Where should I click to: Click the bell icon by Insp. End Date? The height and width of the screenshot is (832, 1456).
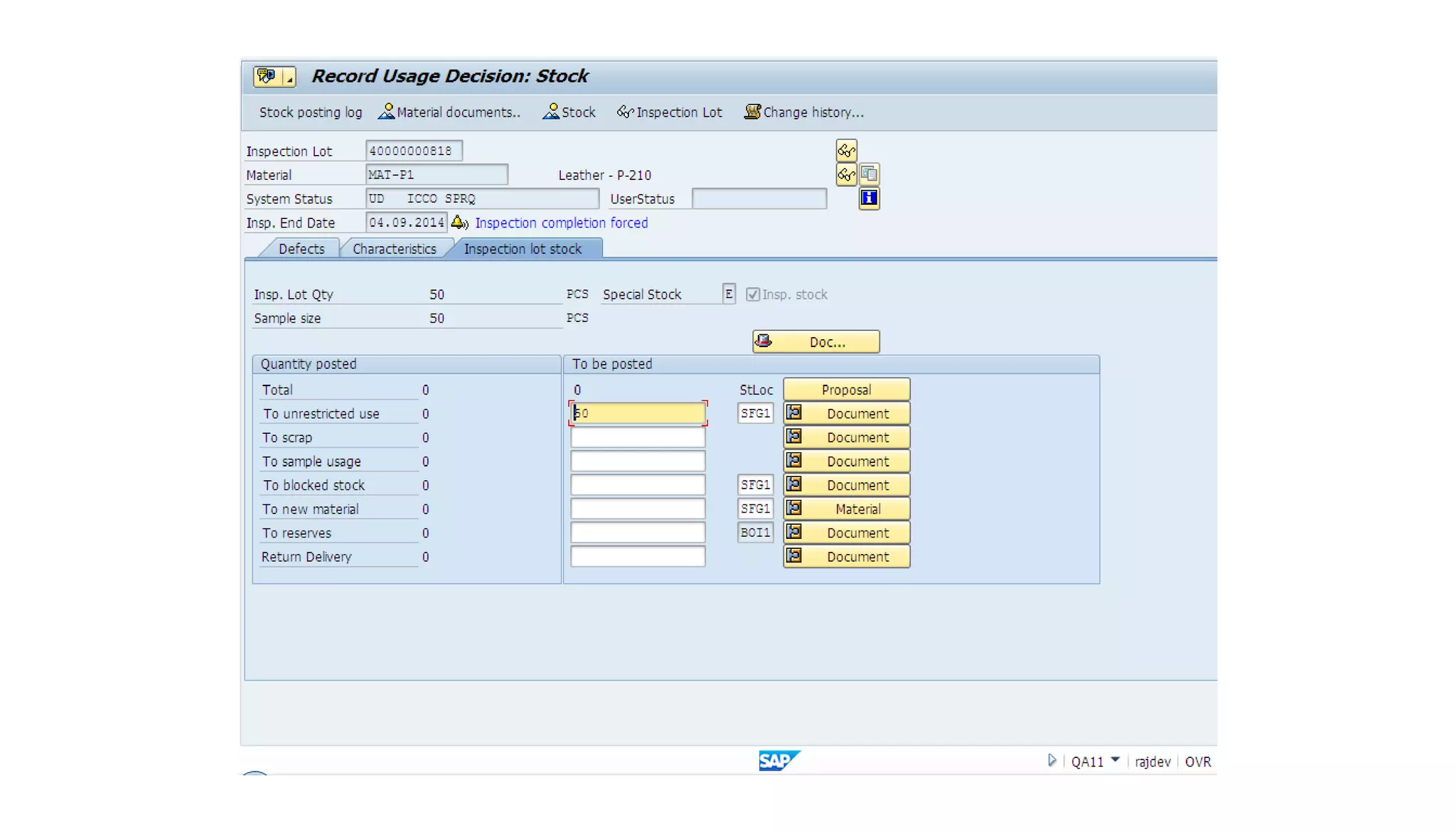(459, 223)
